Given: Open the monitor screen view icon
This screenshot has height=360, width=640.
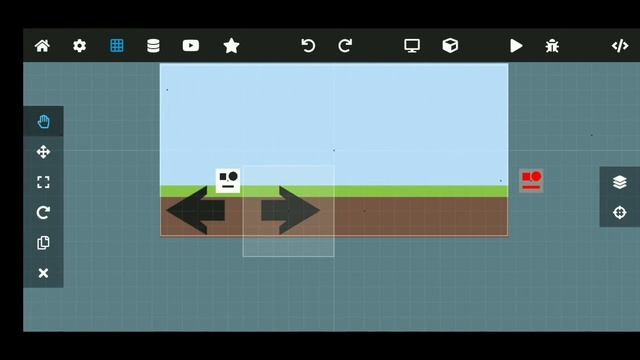Looking at the screenshot, I should [x=412, y=46].
